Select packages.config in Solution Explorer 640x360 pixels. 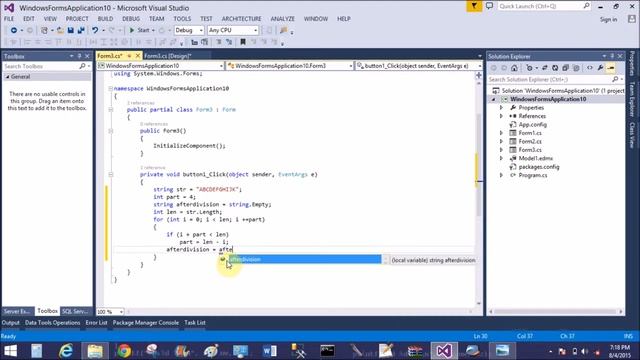click(538, 167)
